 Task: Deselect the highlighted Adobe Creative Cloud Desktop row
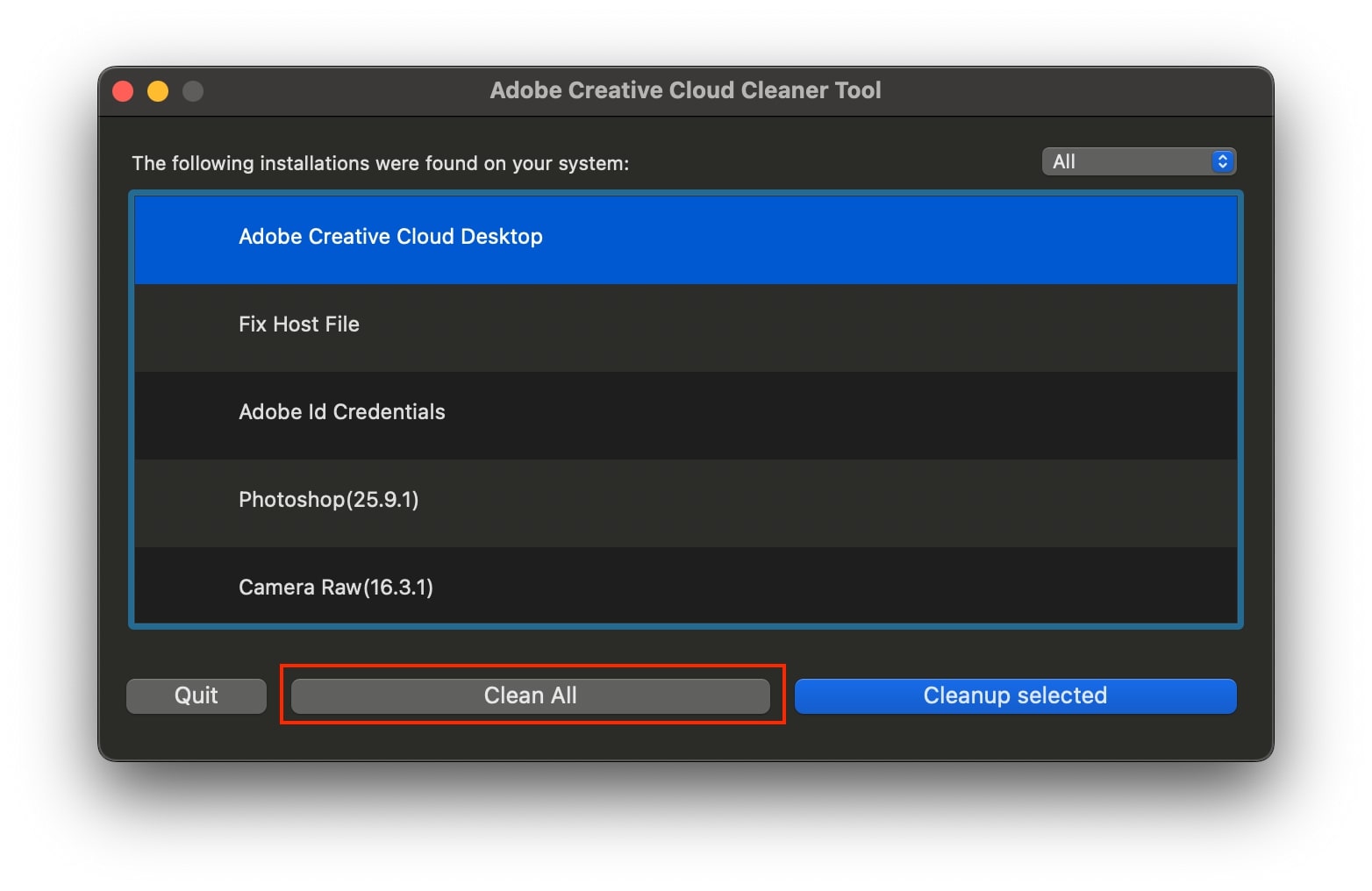(x=614, y=238)
